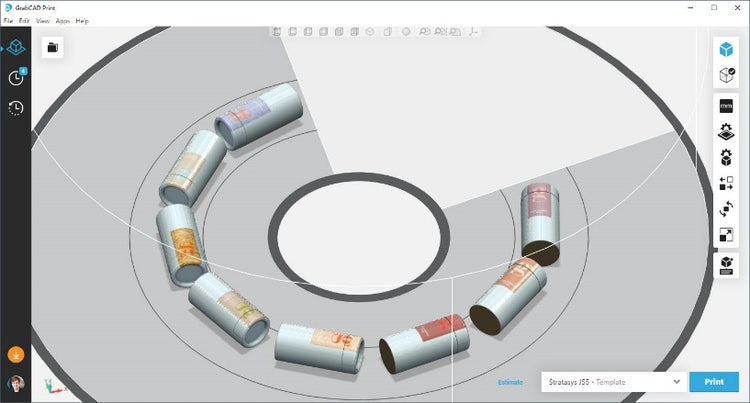Click the zoom-to-tray magnifier with rectangle icon
Viewport: 750px width, 403px height.
[455, 32]
